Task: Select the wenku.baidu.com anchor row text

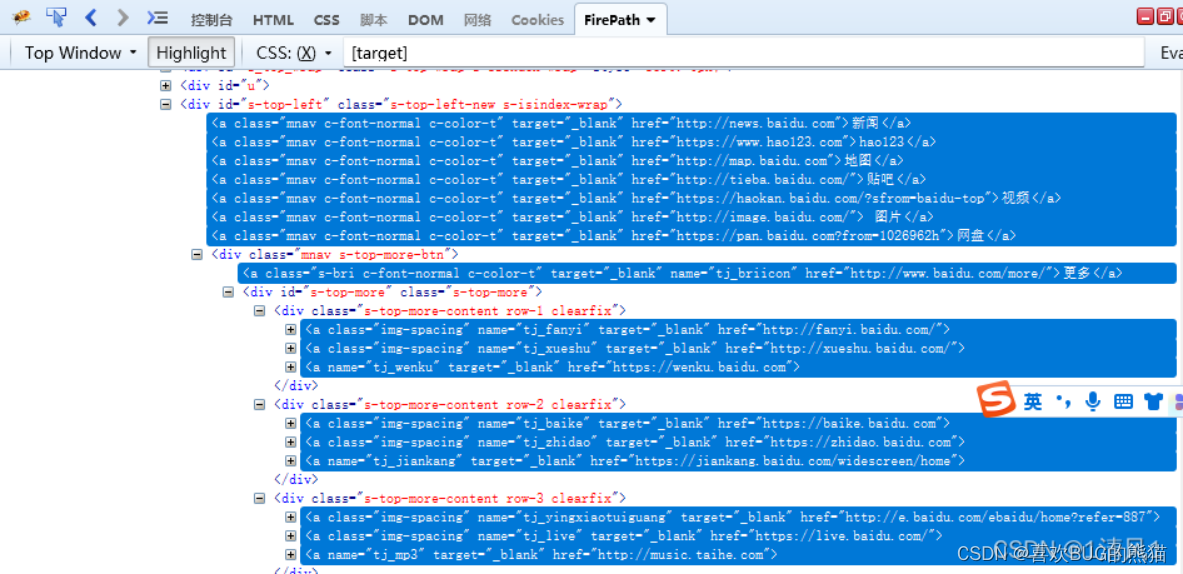Action: 552,367
